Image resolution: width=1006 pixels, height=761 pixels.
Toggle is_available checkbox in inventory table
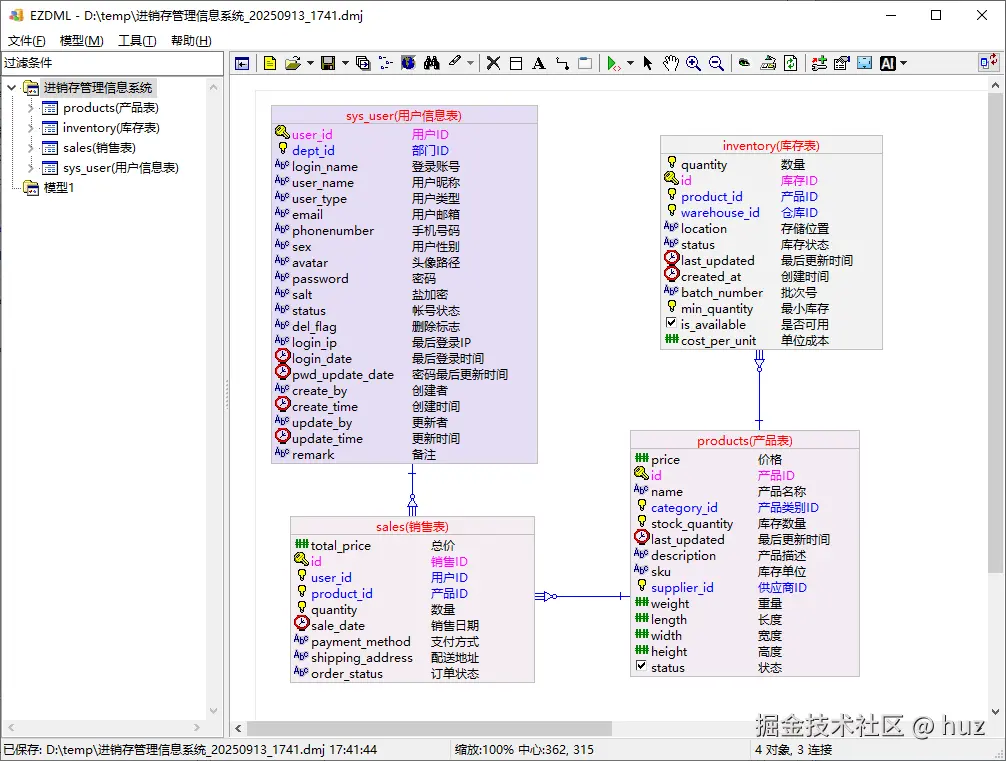(671, 323)
